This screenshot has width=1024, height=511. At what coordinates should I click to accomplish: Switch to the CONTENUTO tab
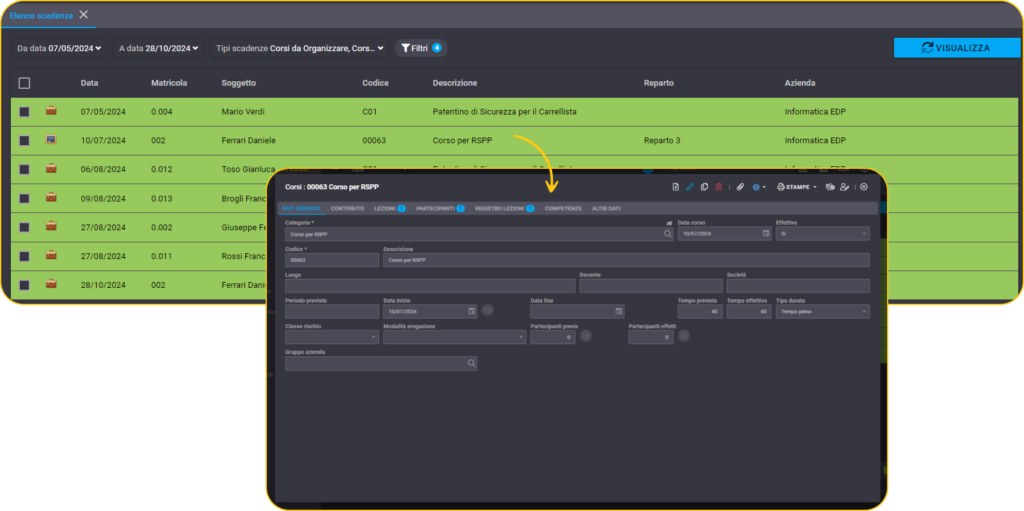click(x=347, y=208)
